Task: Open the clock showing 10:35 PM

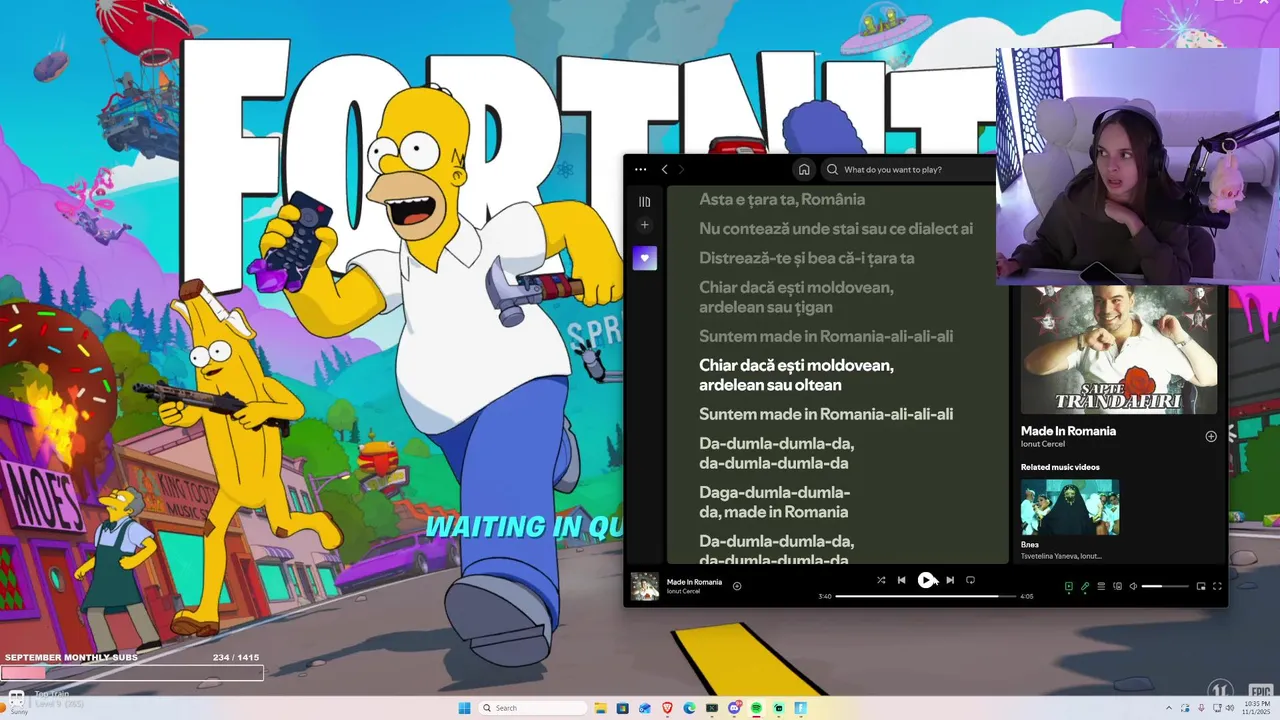Action: coord(1257,708)
